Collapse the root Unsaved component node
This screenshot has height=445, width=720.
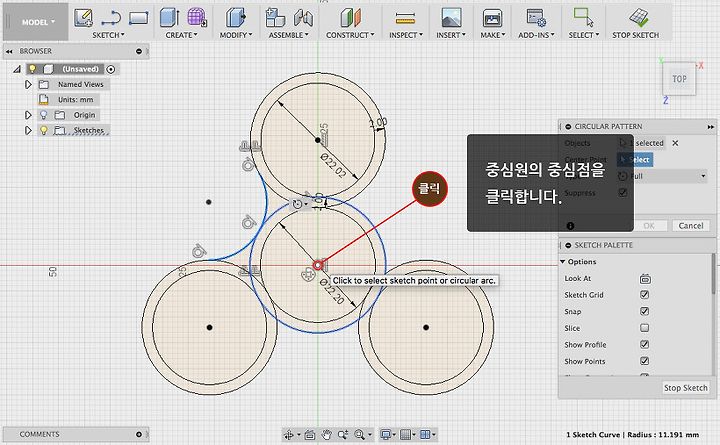coord(17,69)
